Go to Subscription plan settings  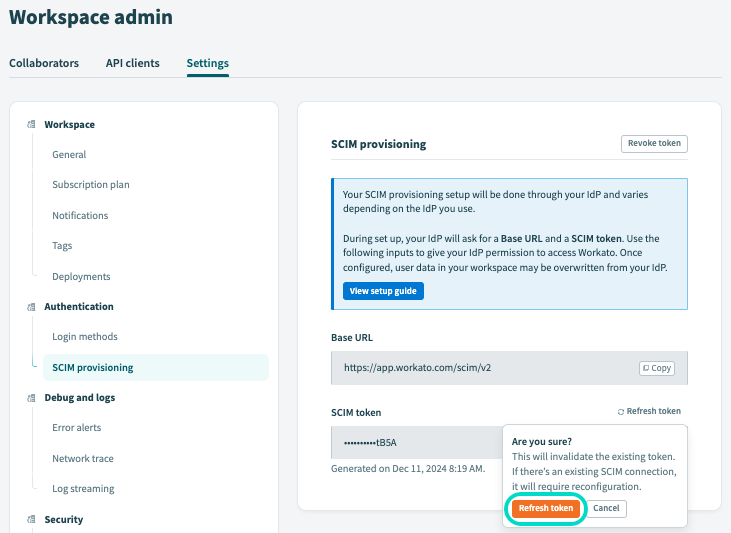91,185
